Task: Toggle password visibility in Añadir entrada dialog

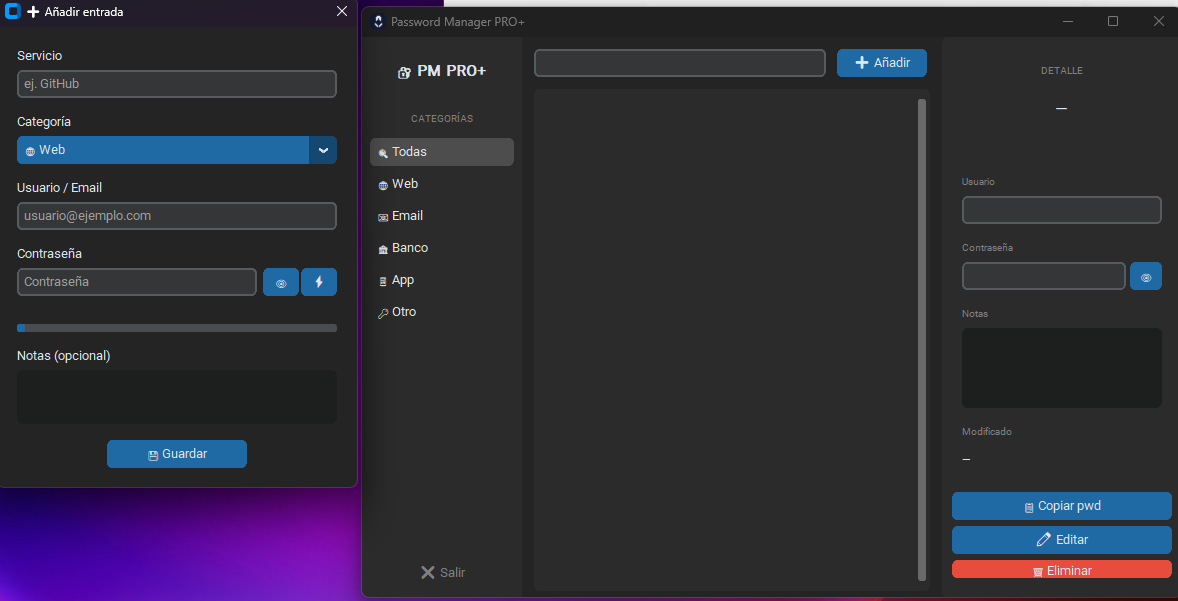Action: point(281,282)
